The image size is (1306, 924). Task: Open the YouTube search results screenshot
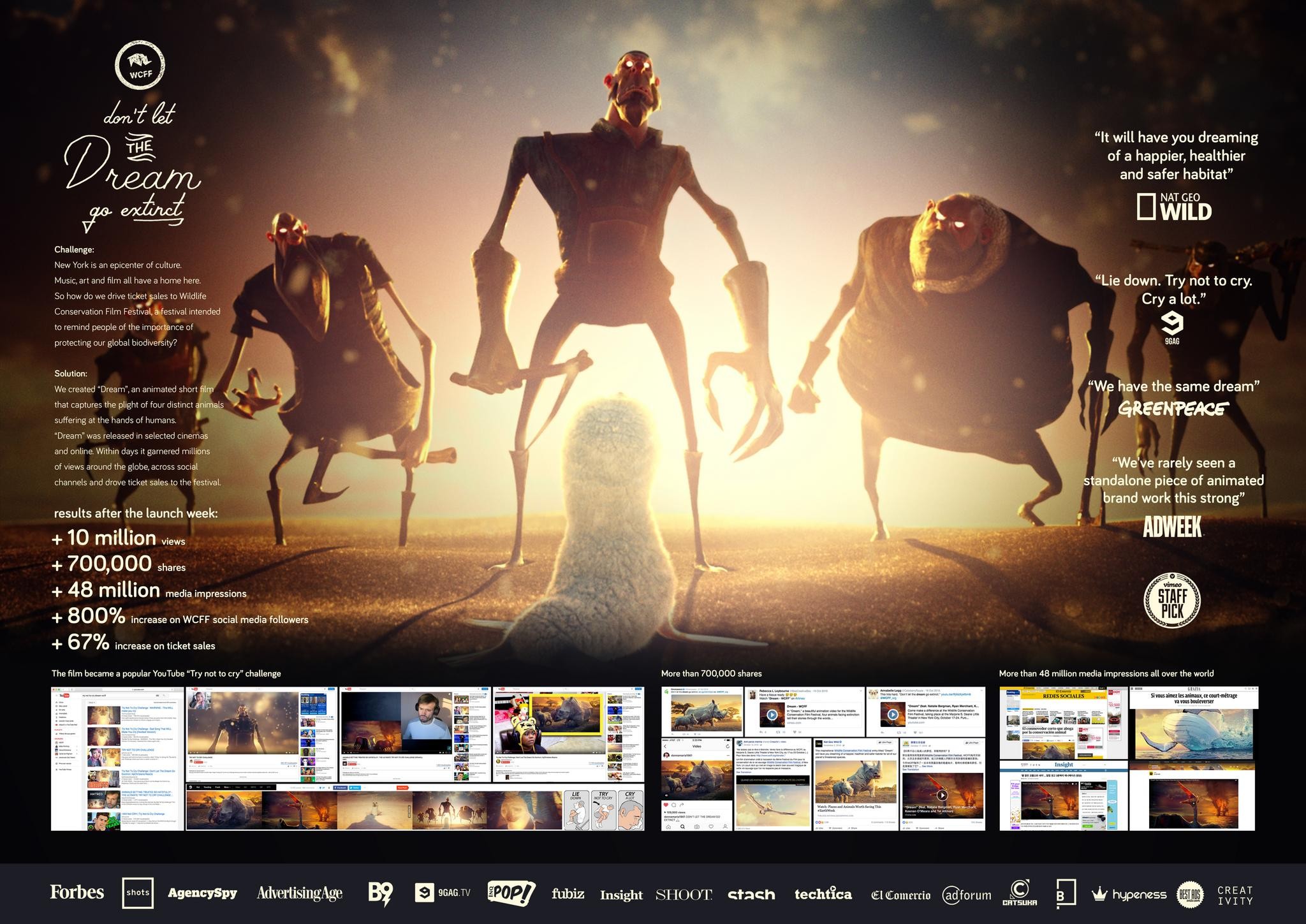(117, 759)
